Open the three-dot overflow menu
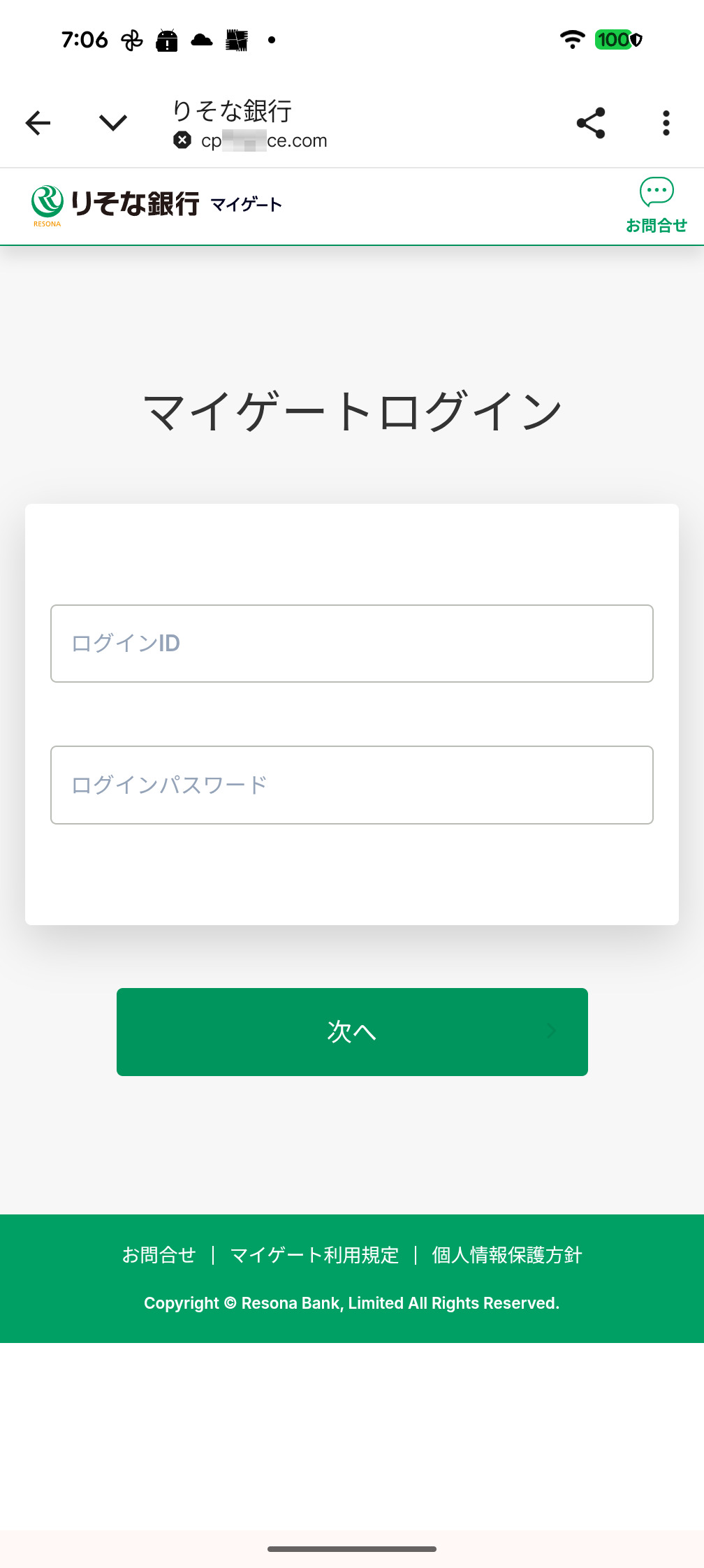 tap(666, 123)
